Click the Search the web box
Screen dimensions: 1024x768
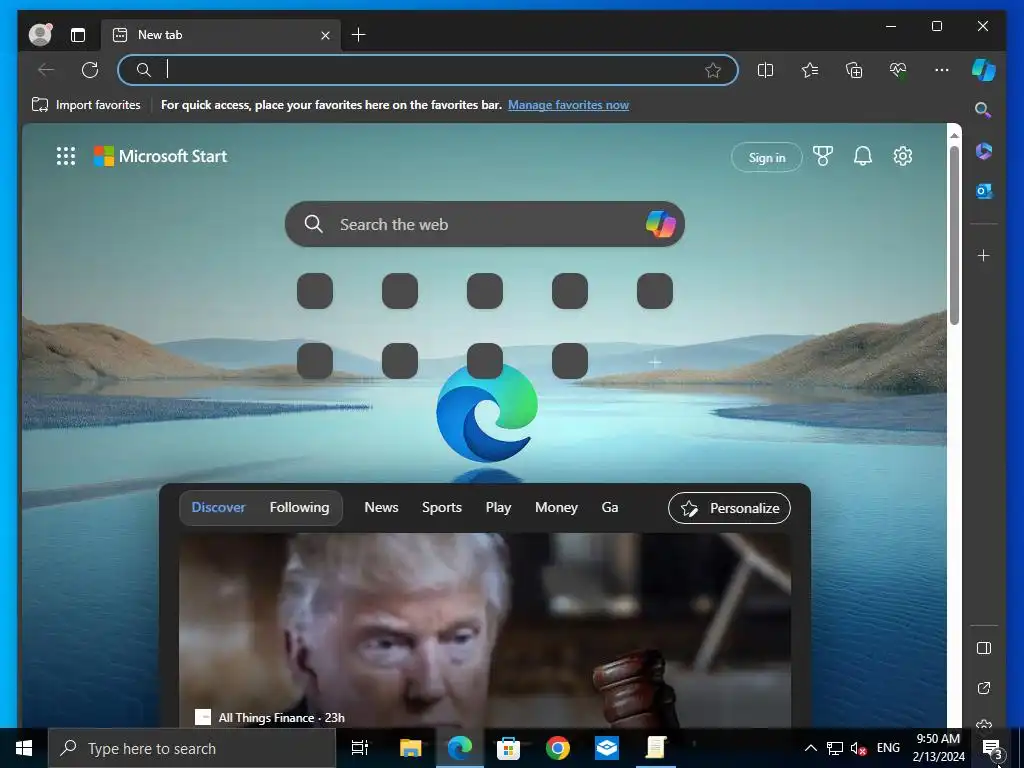point(485,224)
